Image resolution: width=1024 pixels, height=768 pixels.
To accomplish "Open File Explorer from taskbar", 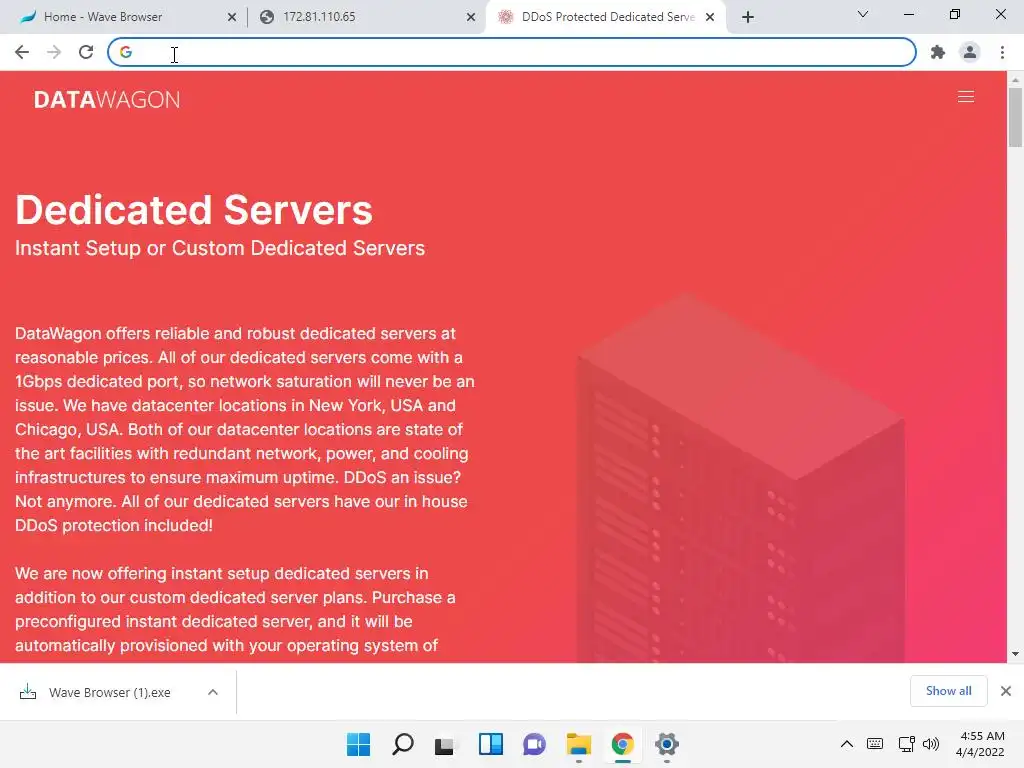I will click(x=579, y=744).
